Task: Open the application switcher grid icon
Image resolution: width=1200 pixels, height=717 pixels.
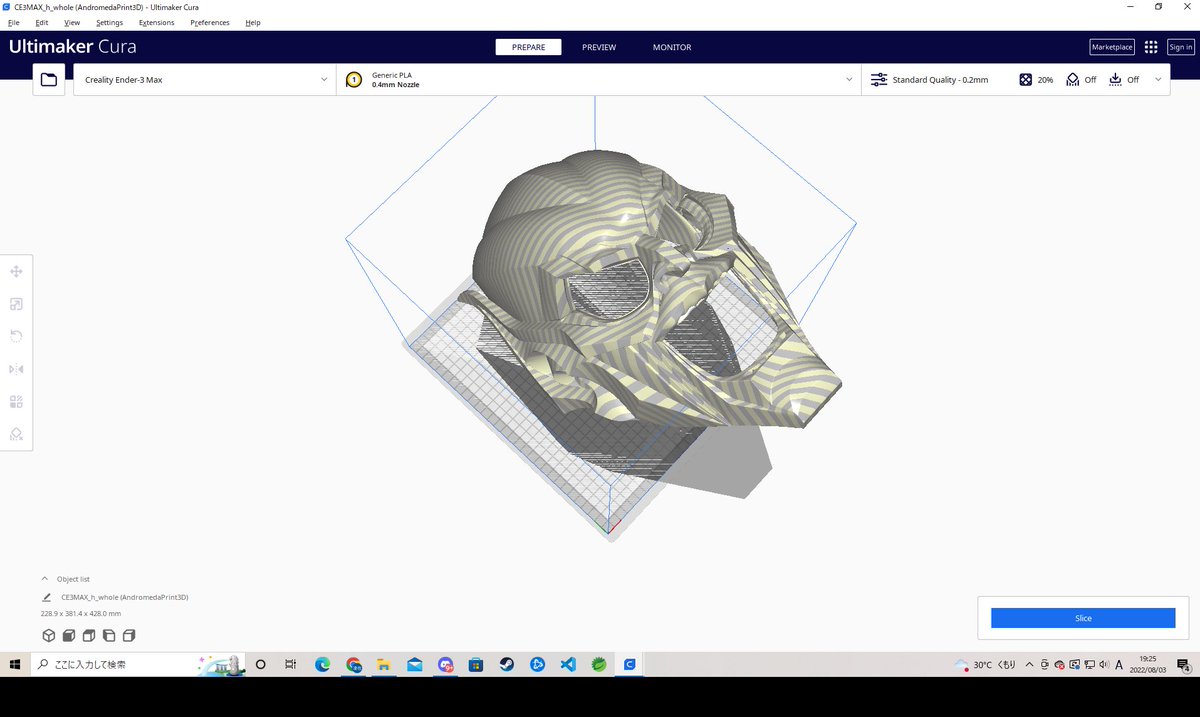Action: (1151, 47)
